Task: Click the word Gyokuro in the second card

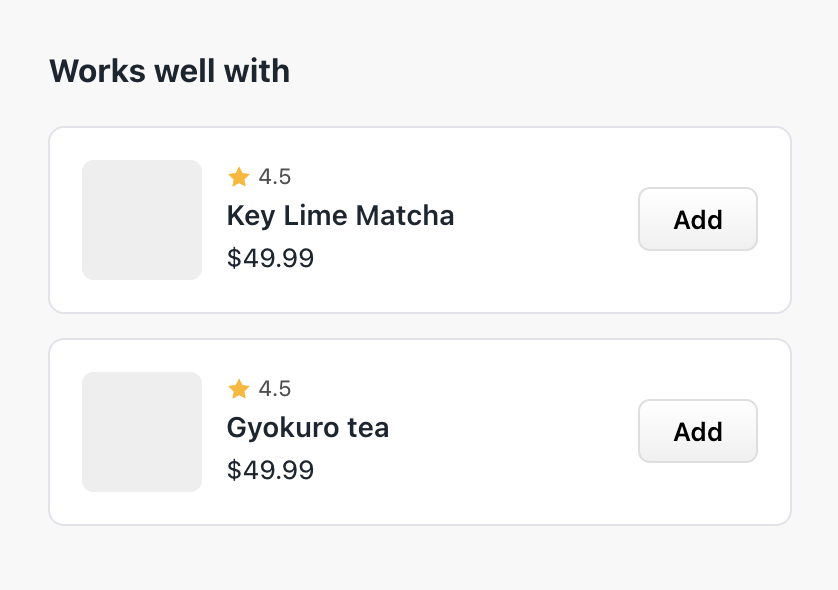Action: point(282,428)
